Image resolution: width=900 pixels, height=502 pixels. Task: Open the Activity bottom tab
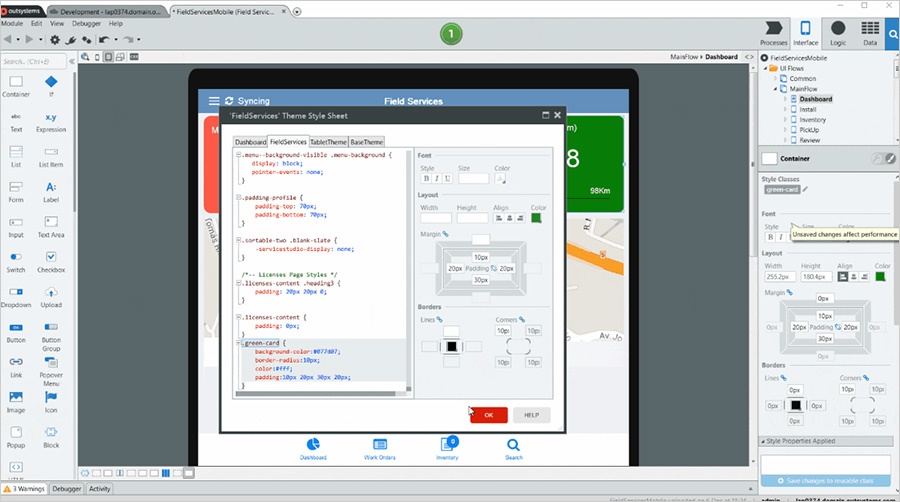pos(99,489)
